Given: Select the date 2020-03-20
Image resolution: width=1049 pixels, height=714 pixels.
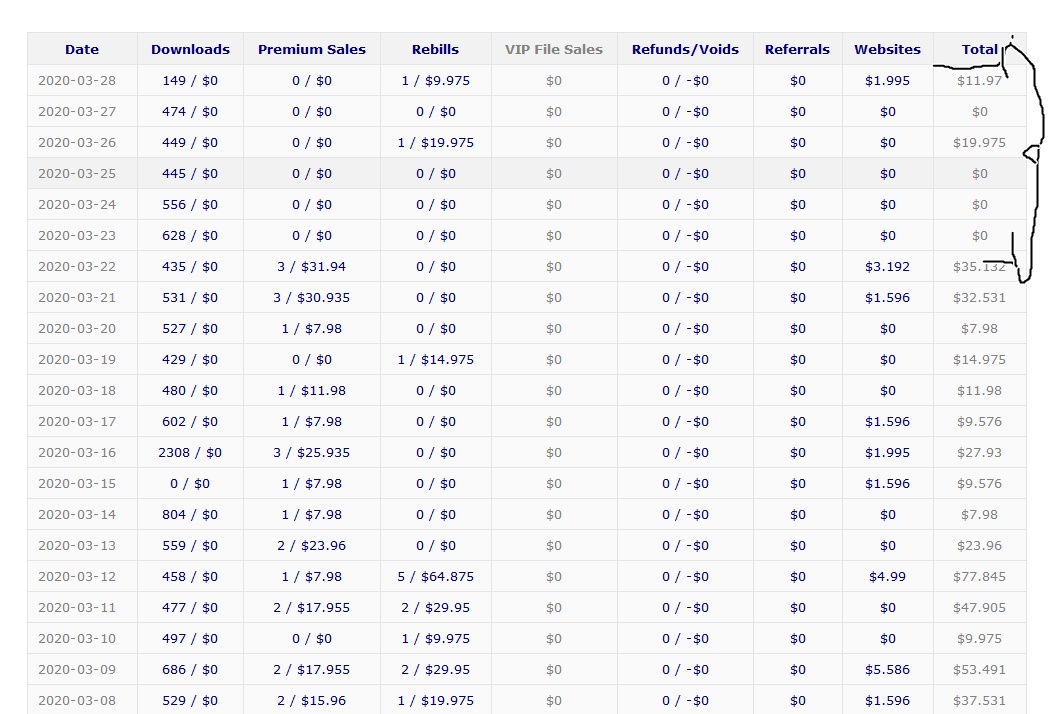Looking at the screenshot, I should 77,329.
